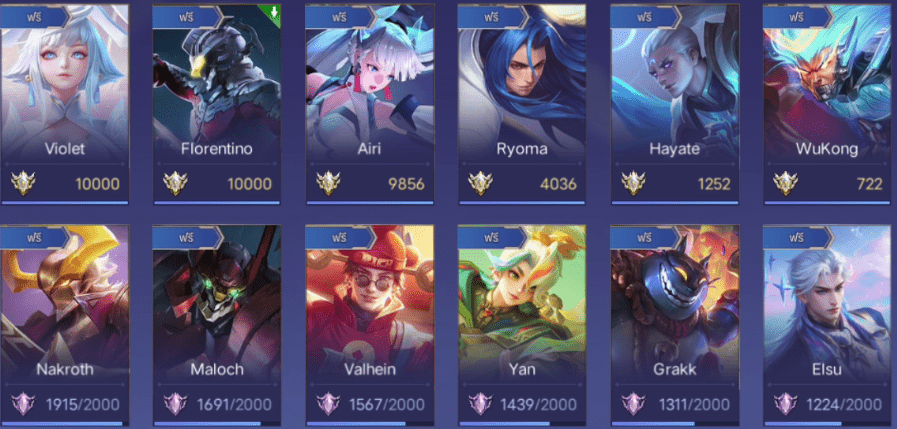
Task: Select the Elsu hero portrait
Action: pyautogui.click(x=829, y=303)
